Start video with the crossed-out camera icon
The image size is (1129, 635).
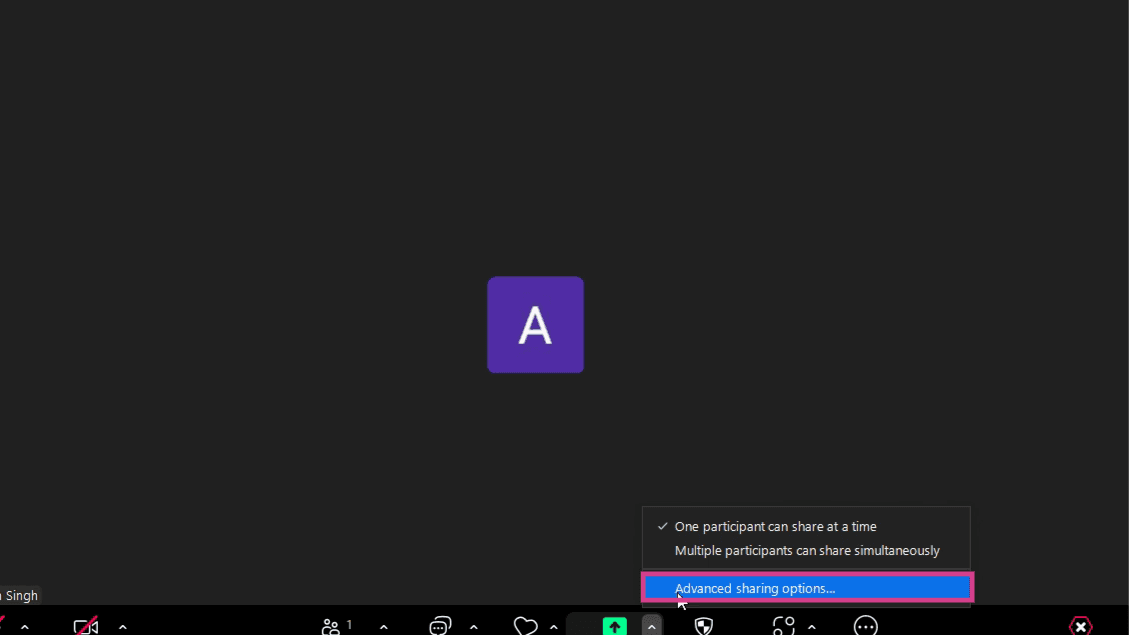[x=86, y=626]
